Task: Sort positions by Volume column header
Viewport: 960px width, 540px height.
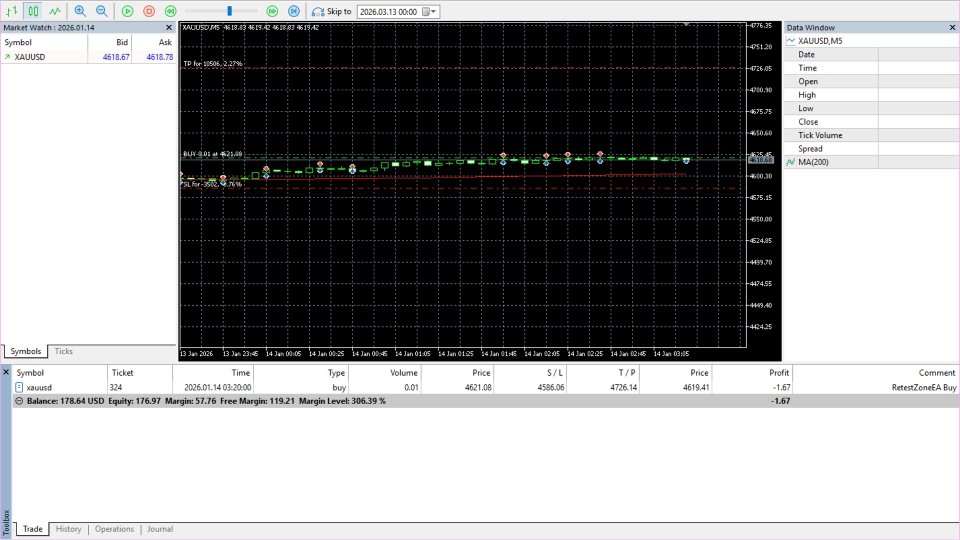Action: tap(385, 372)
